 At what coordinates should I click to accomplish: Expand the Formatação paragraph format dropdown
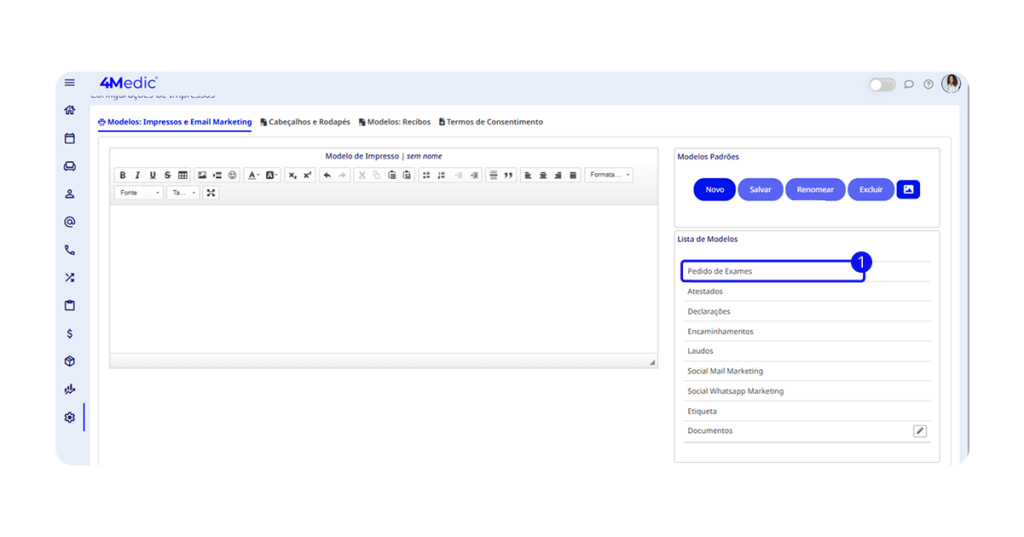pos(609,175)
